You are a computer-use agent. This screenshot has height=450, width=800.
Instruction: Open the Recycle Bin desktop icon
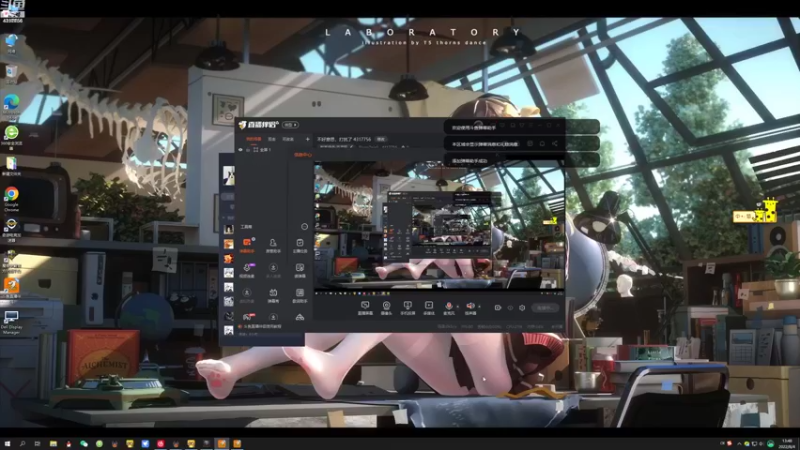[11, 74]
